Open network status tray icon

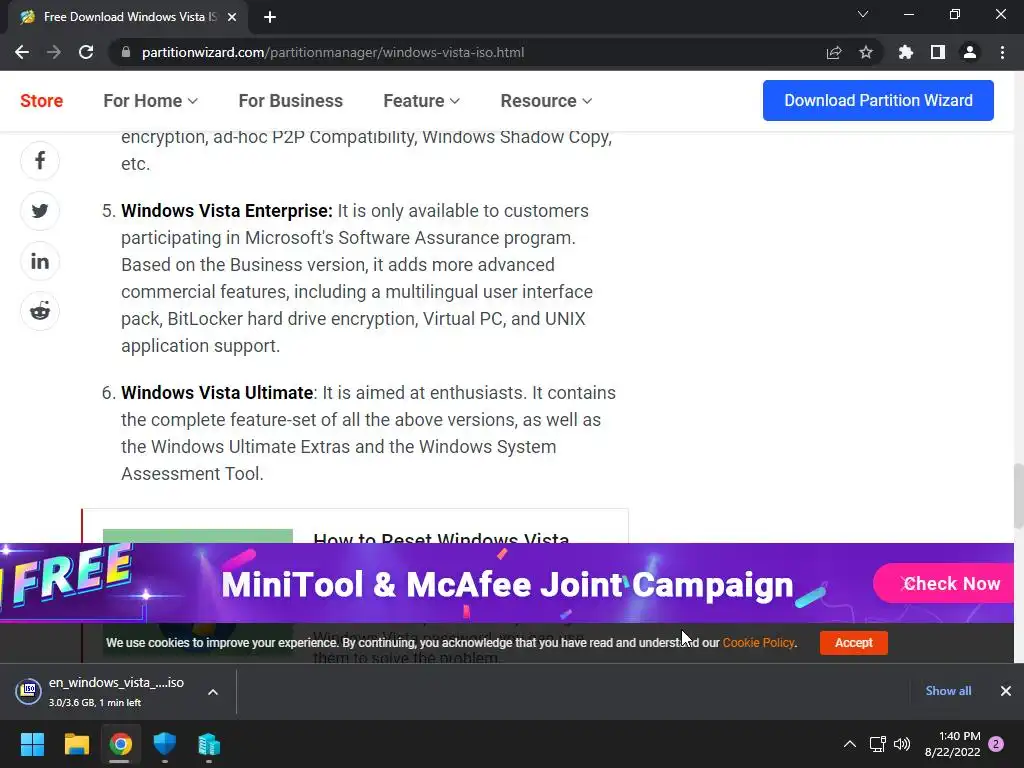[x=878, y=744]
